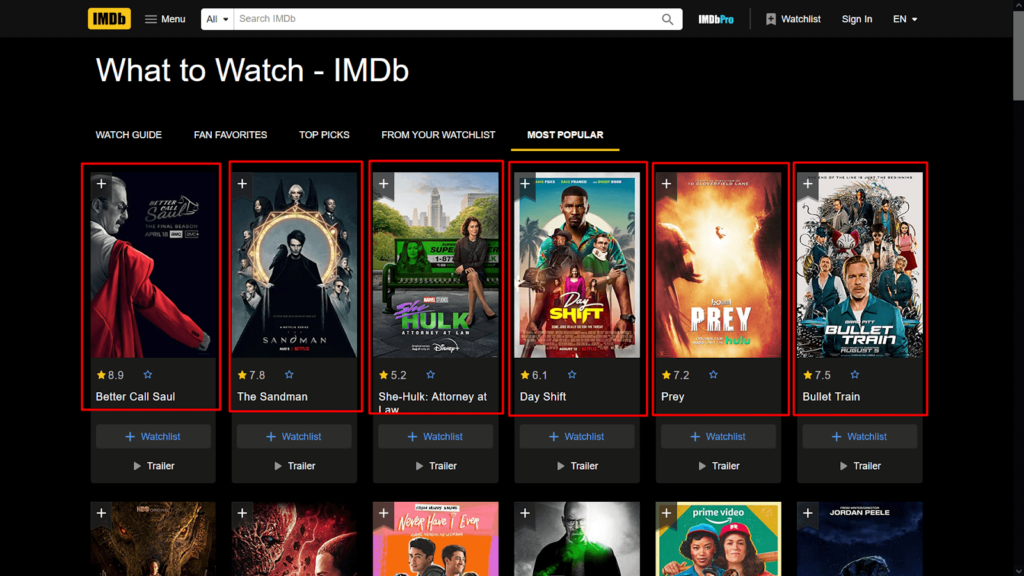Select the rate star under Bullet Train
The width and height of the screenshot is (1024, 576).
855,375
